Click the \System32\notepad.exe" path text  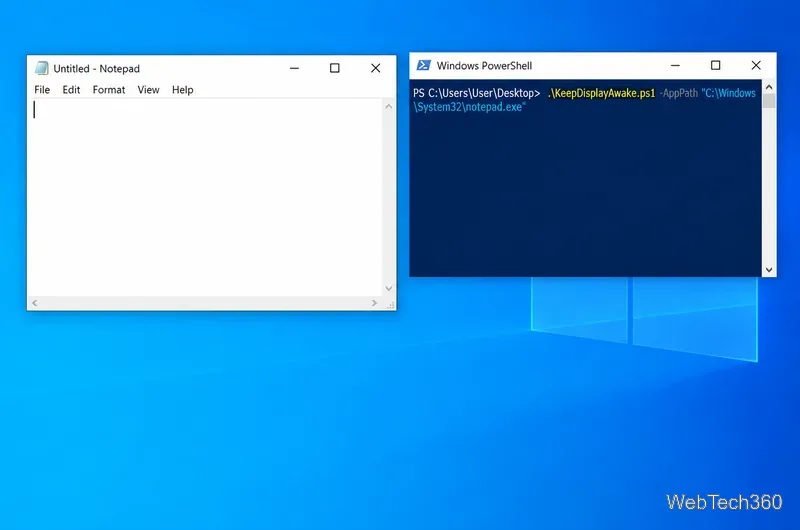[x=469, y=107]
